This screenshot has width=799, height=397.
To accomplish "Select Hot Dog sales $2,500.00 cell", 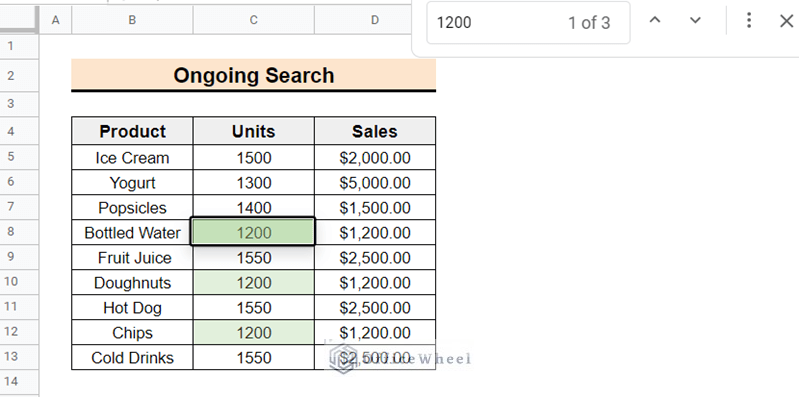I will (x=375, y=307).
